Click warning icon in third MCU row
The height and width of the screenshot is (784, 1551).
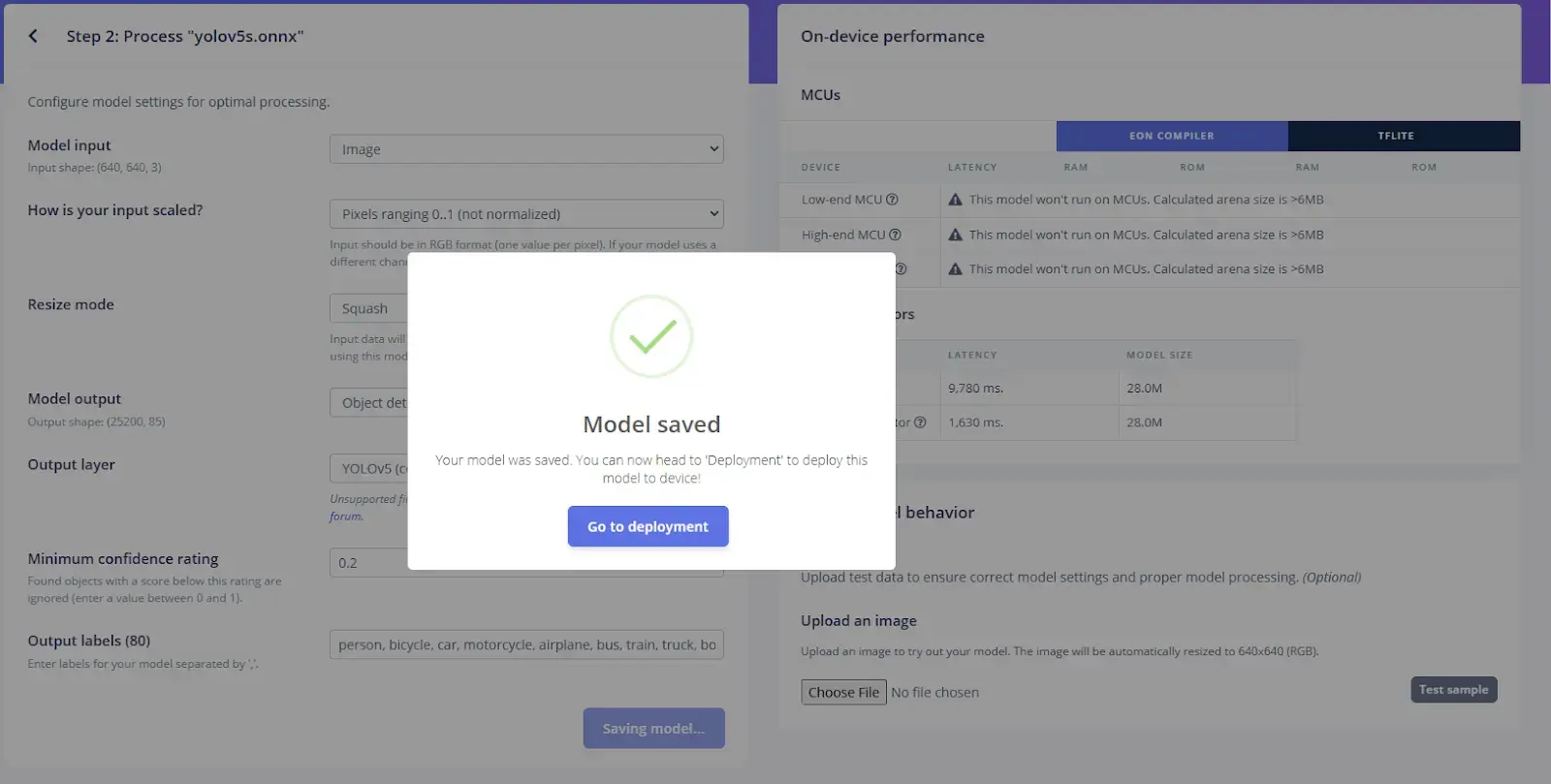pos(955,269)
